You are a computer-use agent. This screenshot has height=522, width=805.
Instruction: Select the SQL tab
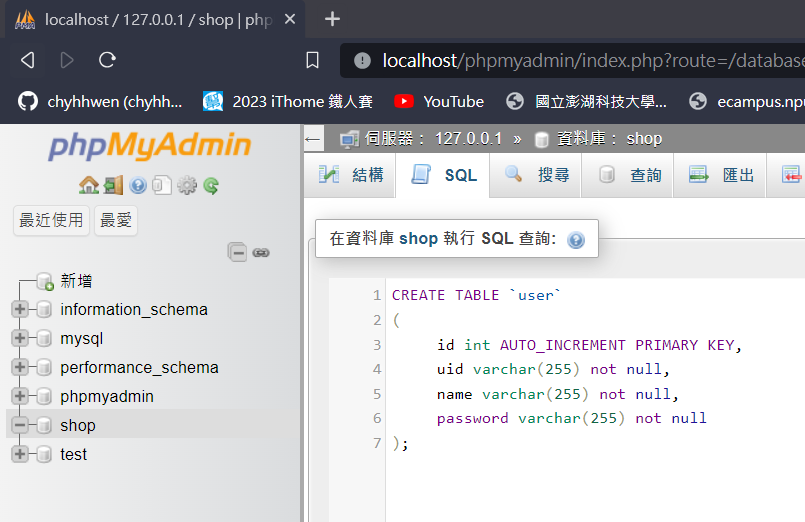tap(443, 175)
